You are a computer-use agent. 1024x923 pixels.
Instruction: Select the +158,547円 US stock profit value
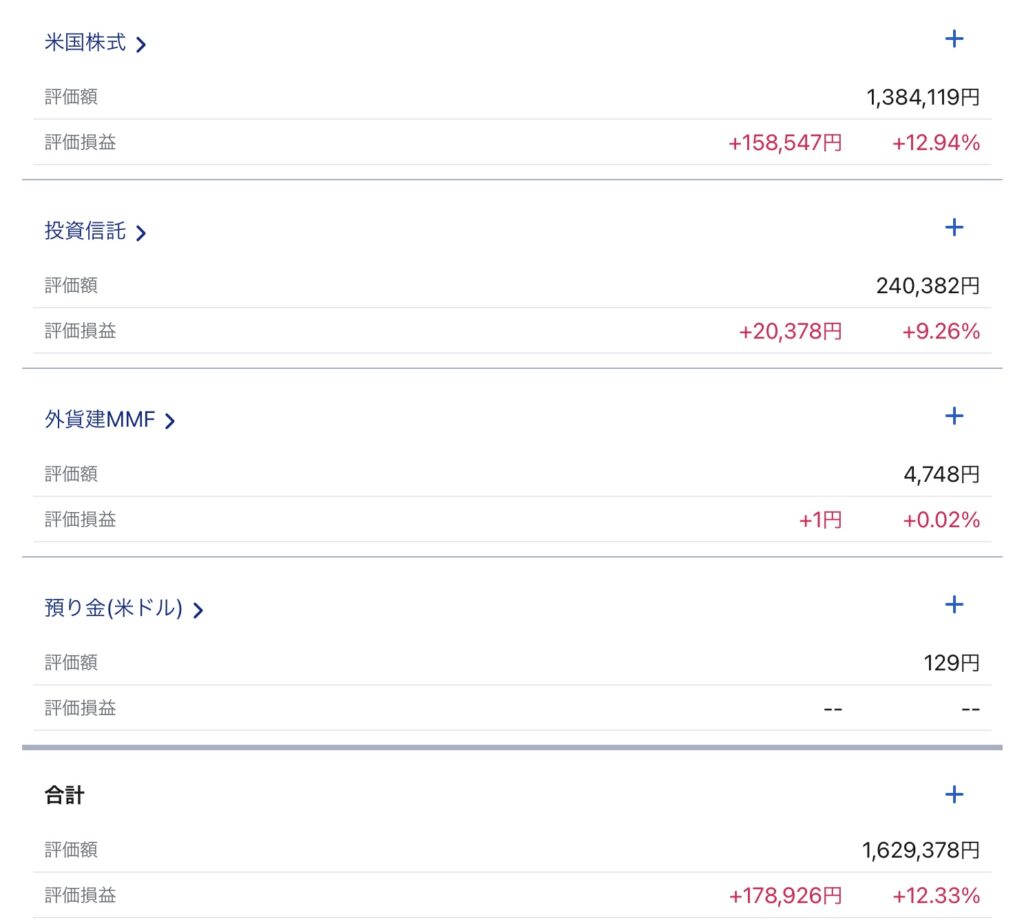tap(785, 143)
